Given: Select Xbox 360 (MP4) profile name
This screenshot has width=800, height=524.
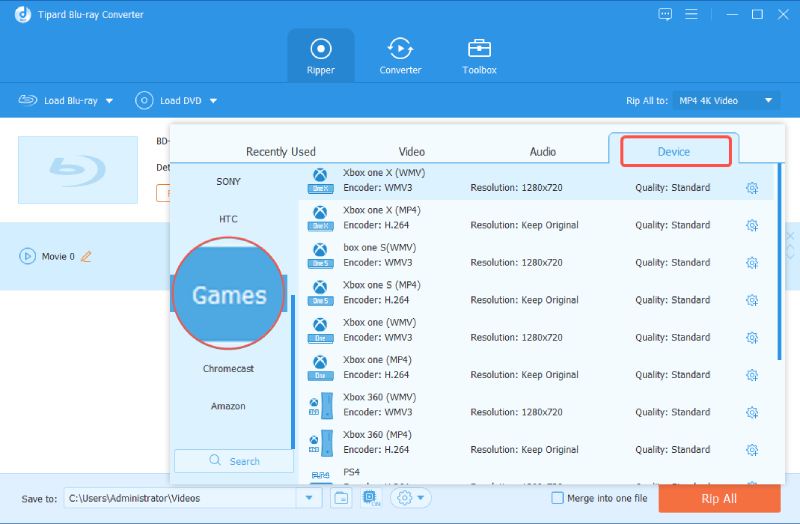Looking at the screenshot, I should (377, 435).
